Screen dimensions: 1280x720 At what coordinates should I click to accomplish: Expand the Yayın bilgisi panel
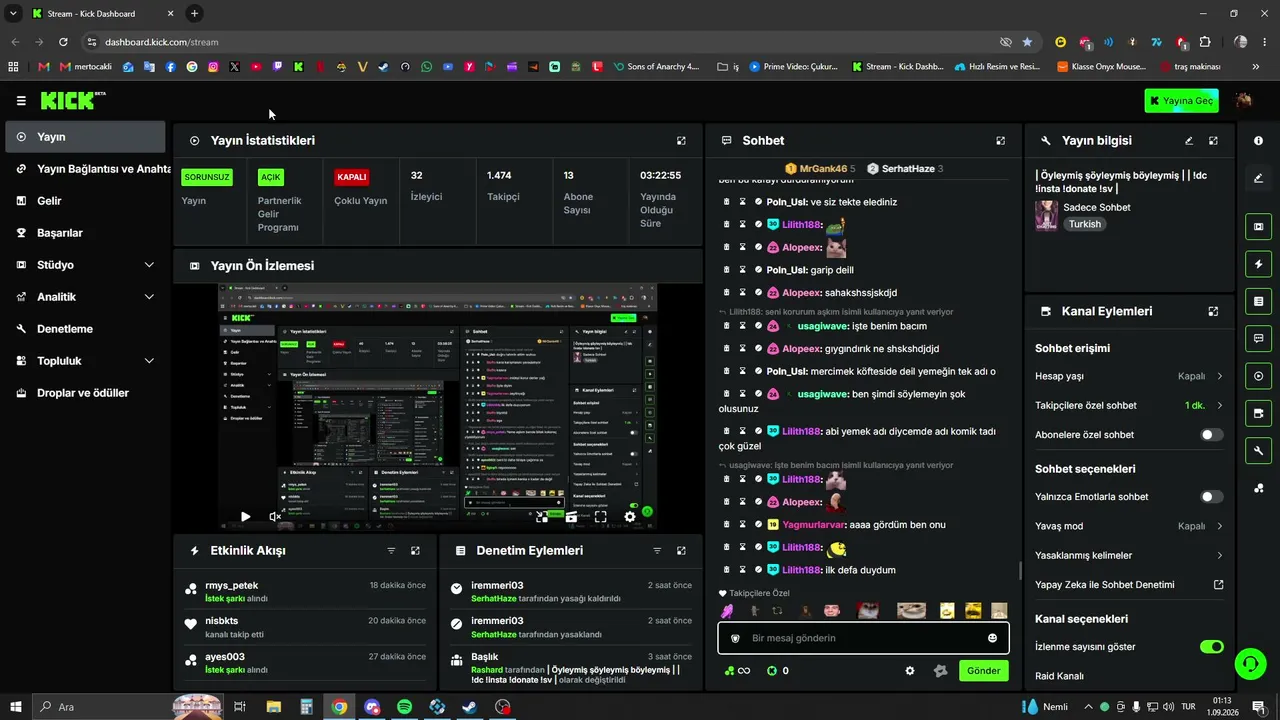[1213, 141]
